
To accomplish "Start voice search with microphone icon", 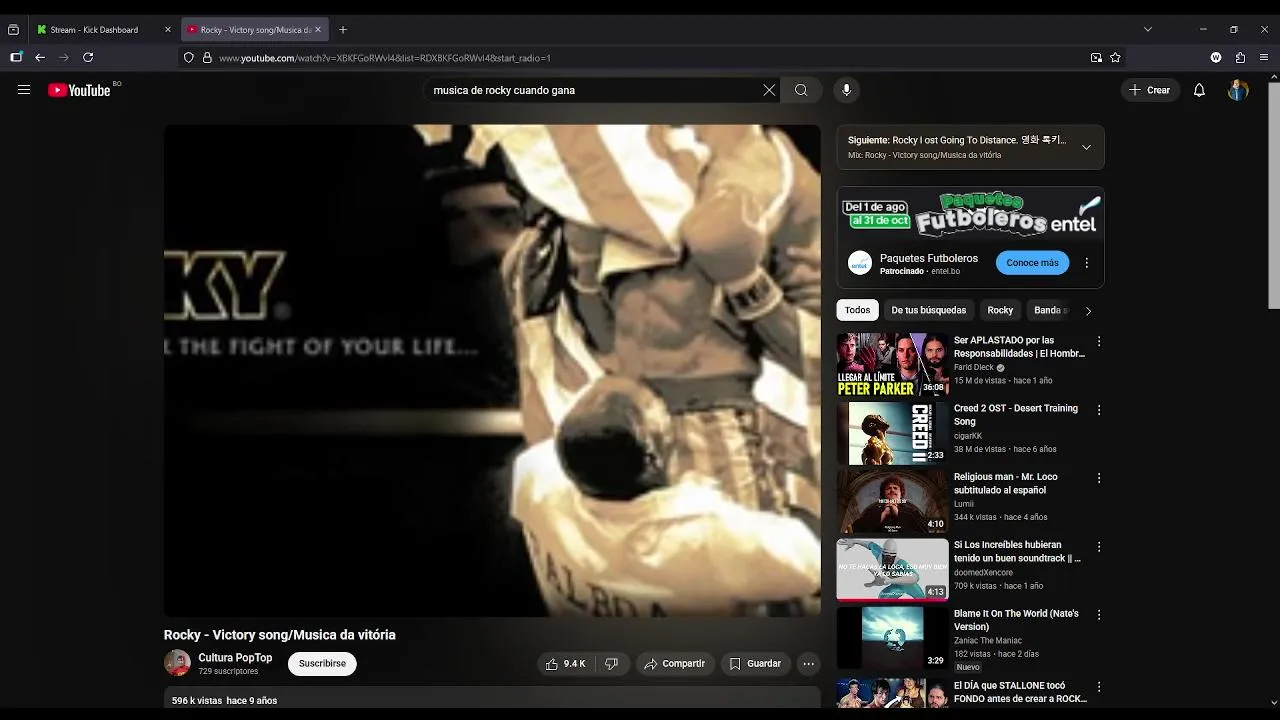I will tap(846, 90).
